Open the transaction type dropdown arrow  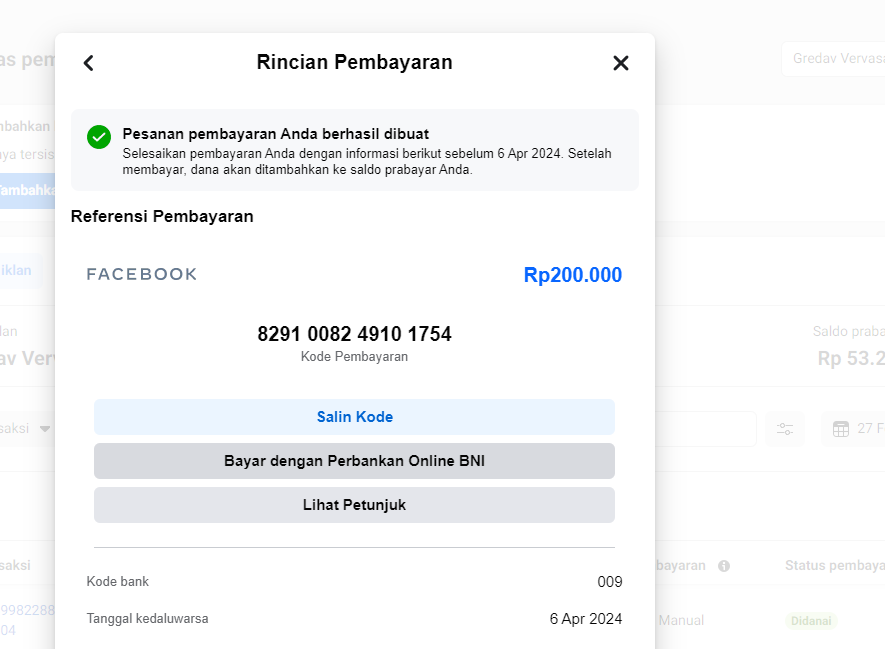click(45, 429)
